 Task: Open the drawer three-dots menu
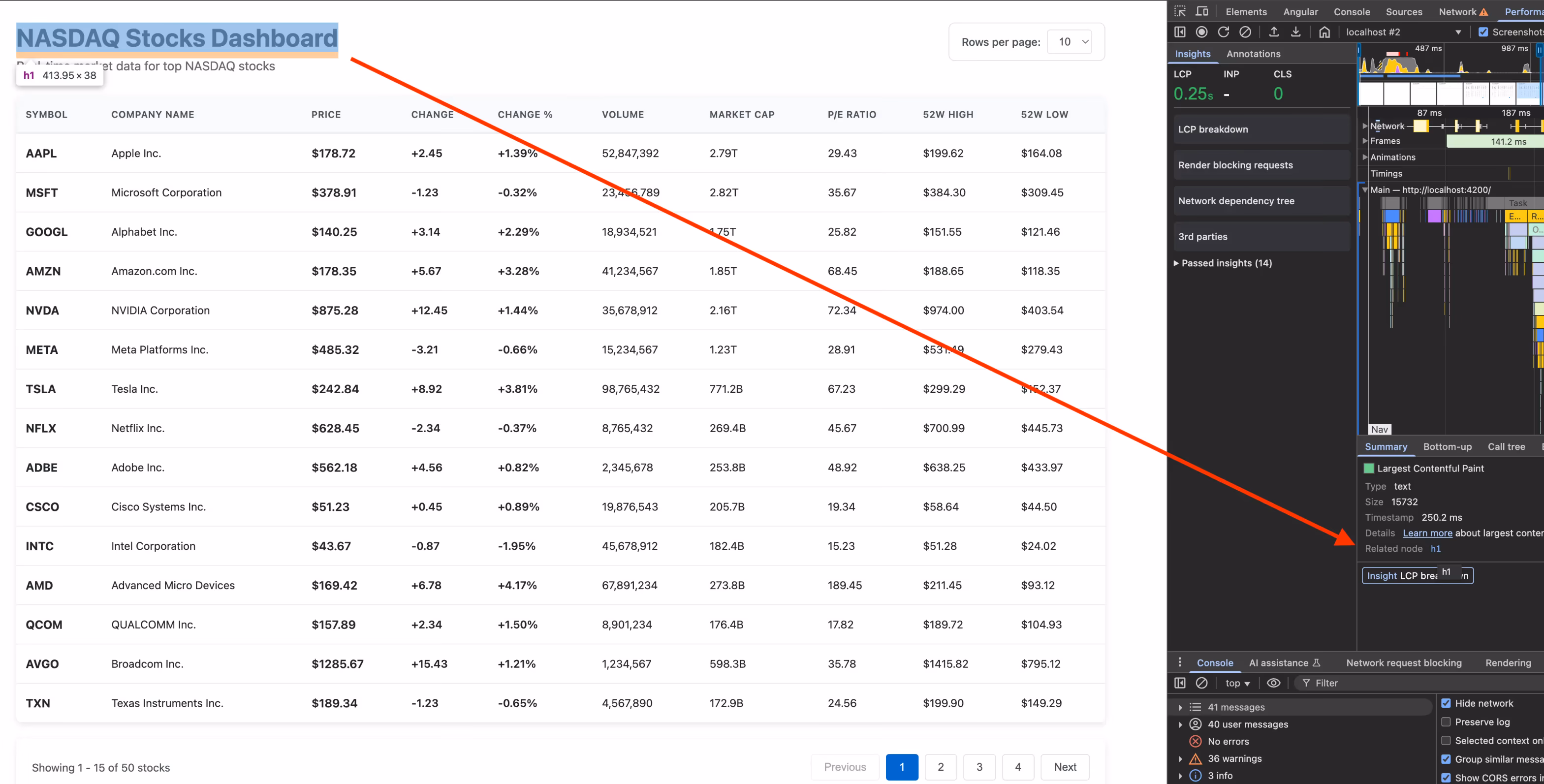(1180, 662)
